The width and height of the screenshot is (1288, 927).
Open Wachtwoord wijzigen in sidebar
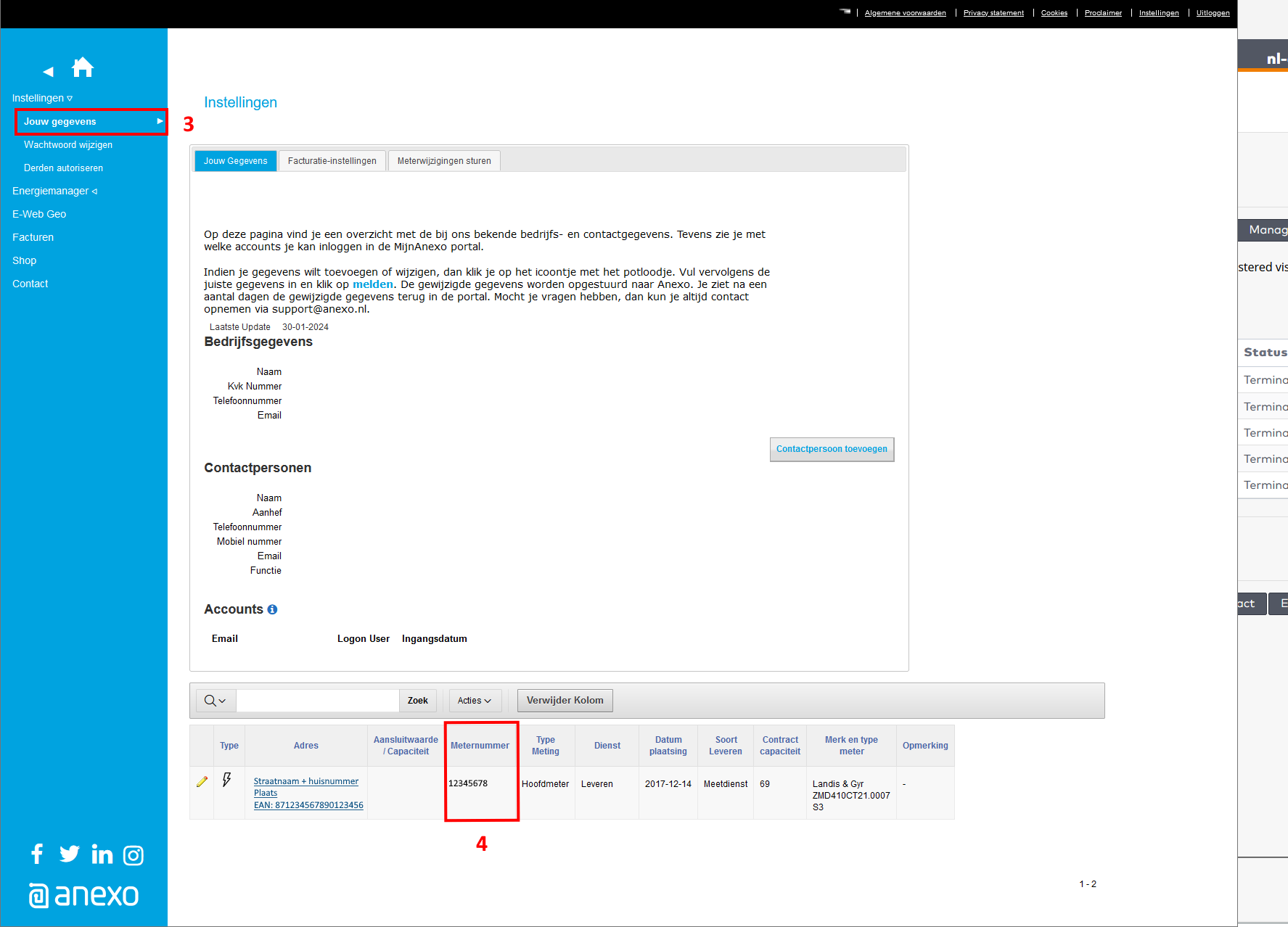point(68,144)
